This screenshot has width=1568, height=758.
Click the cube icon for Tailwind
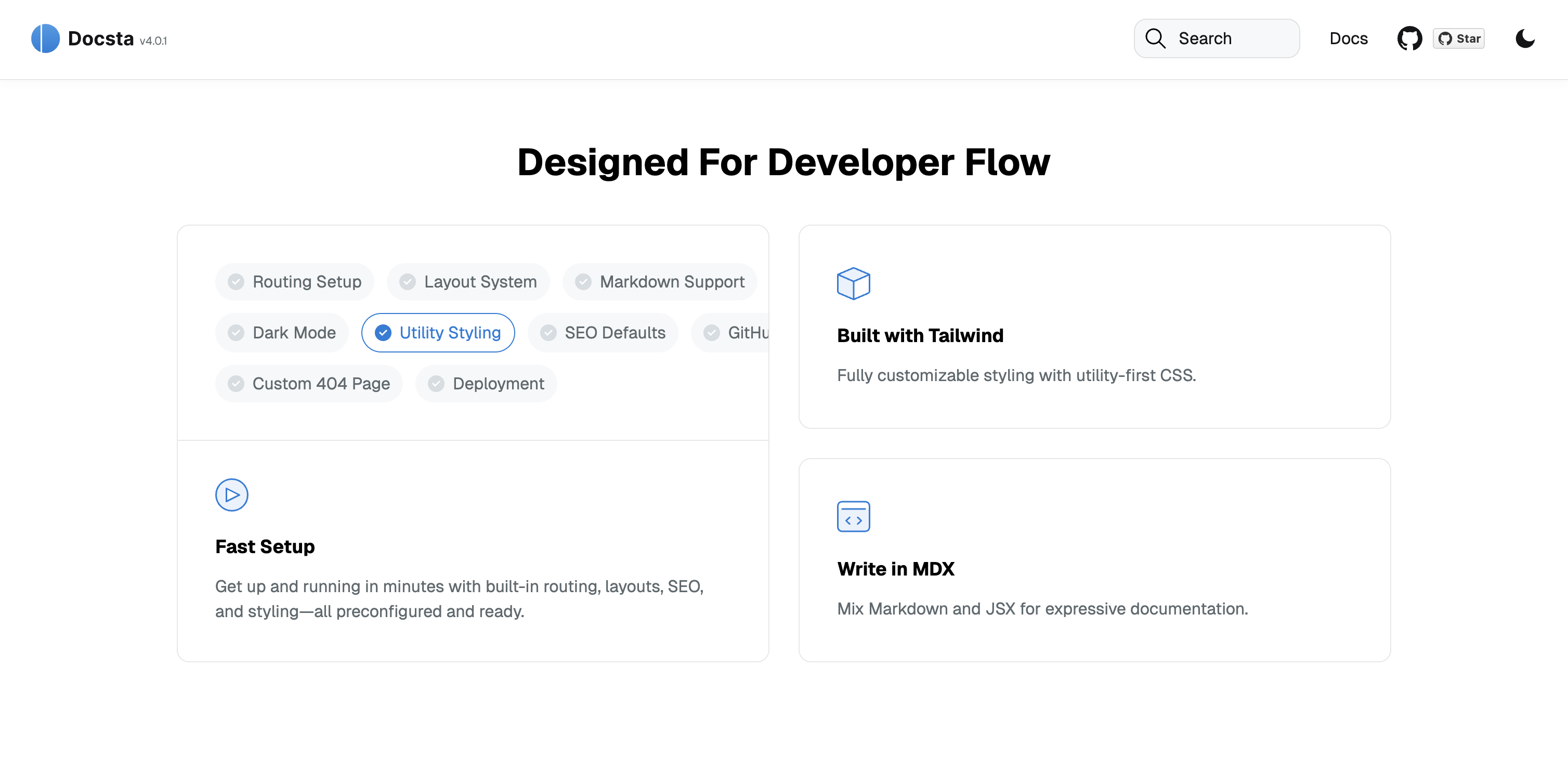[853, 284]
